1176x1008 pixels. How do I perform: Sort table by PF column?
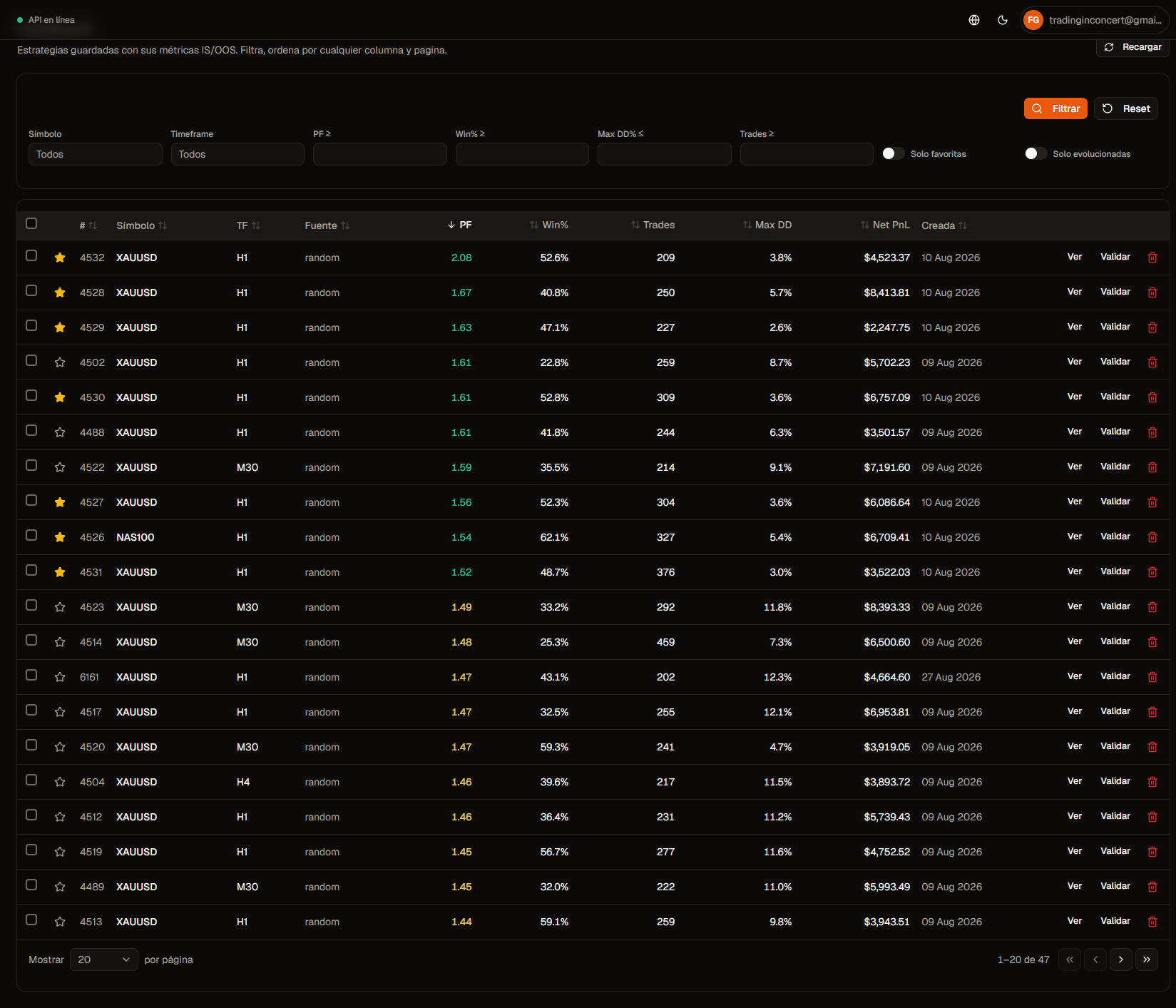tap(460, 225)
